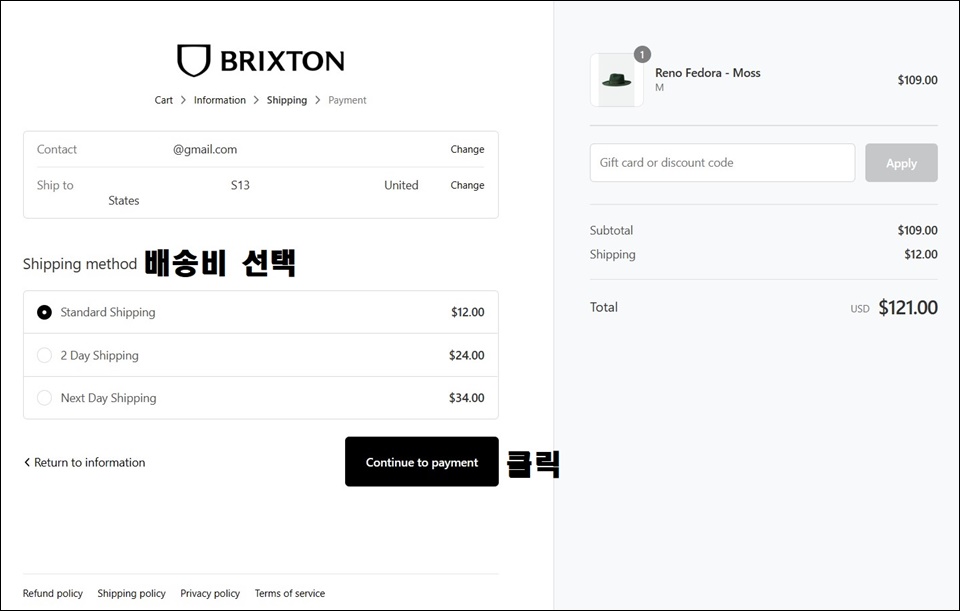The height and width of the screenshot is (611, 960).
Task: Open Payment breadcrumb step
Action: (347, 100)
